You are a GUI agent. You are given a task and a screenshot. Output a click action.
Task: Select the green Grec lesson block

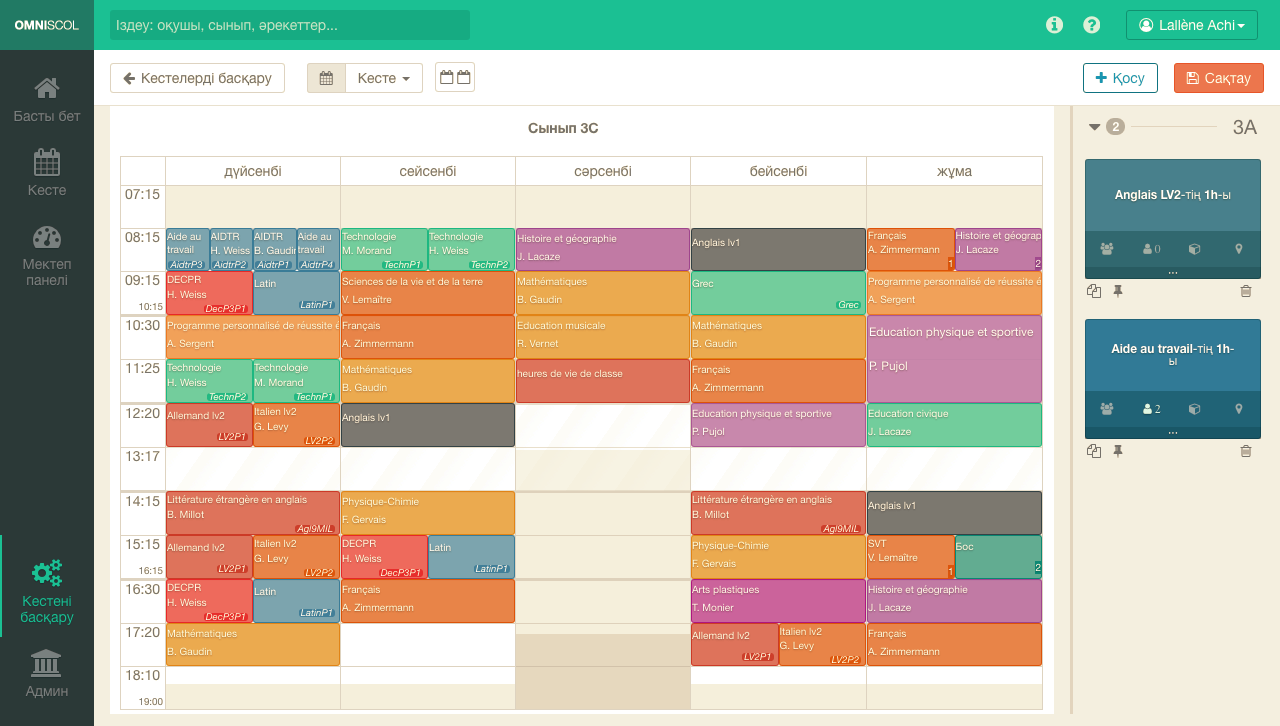tap(777, 293)
